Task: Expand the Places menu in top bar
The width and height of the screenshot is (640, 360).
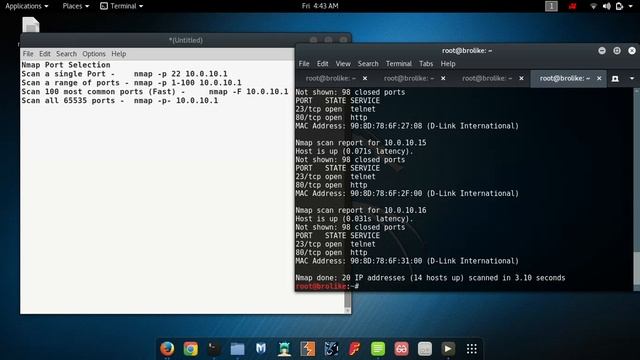Action: point(76,6)
